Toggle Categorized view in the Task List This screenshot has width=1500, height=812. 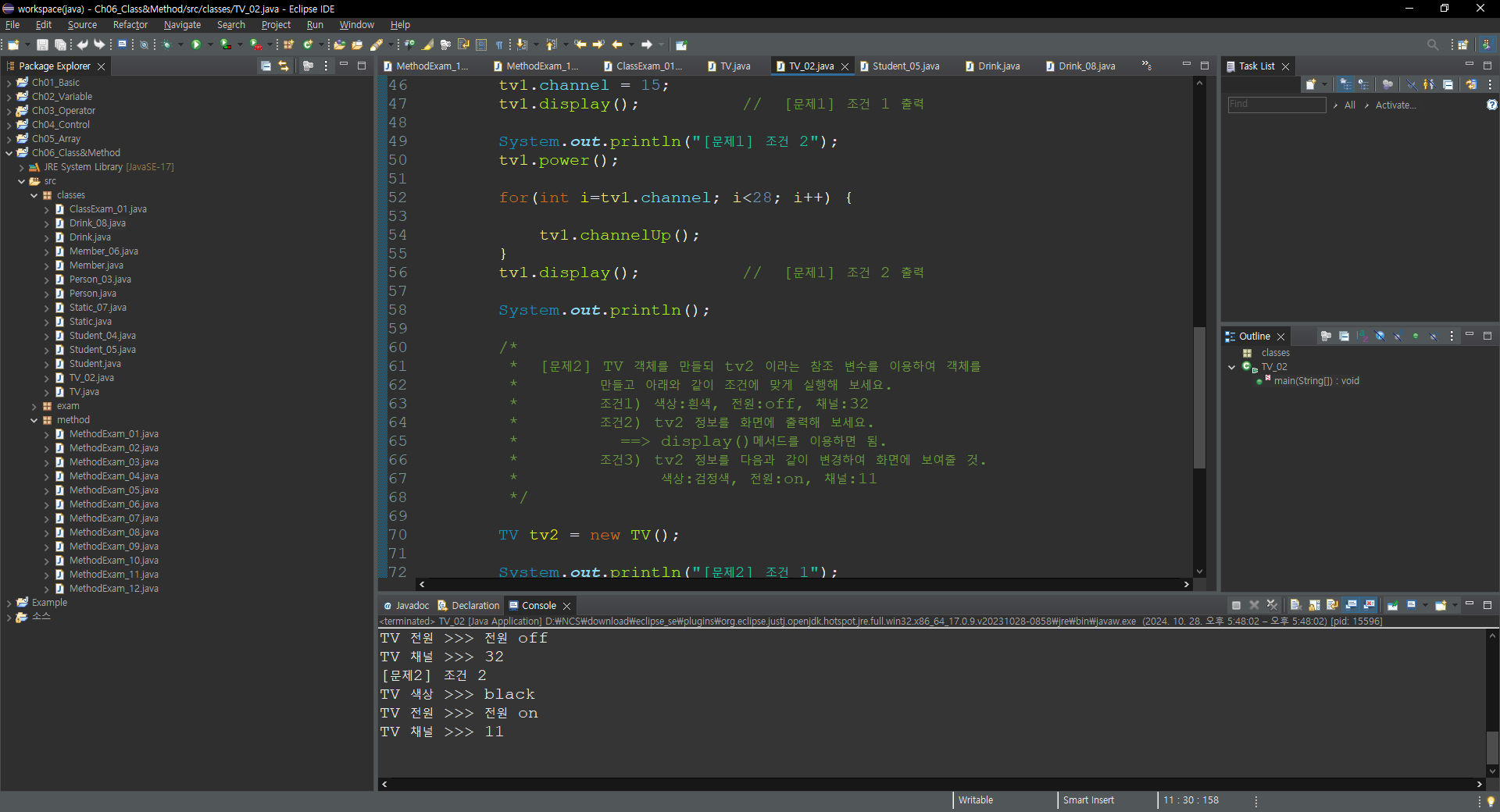pyautogui.click(x=1345, y=84)
